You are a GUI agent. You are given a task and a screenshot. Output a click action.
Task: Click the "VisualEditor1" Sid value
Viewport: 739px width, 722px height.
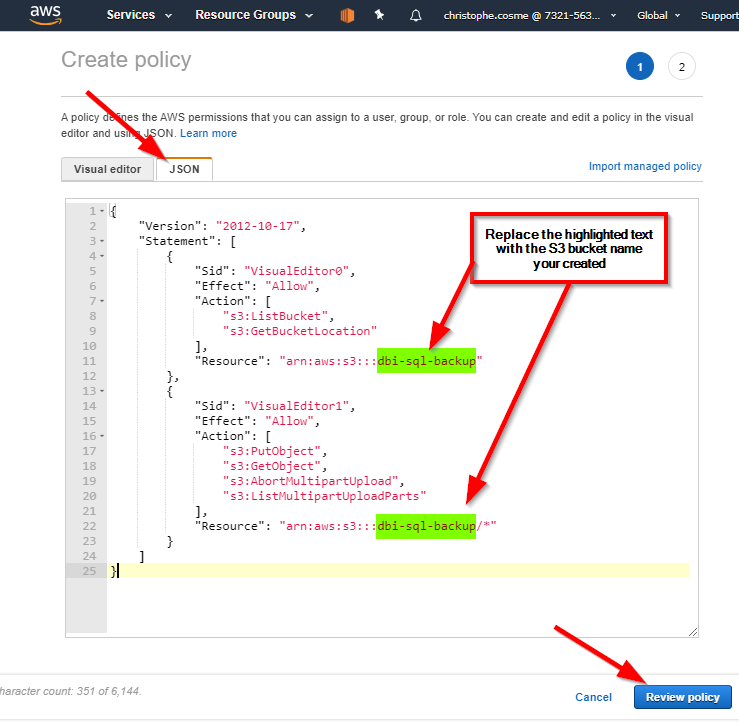click(x=297, y=406)
